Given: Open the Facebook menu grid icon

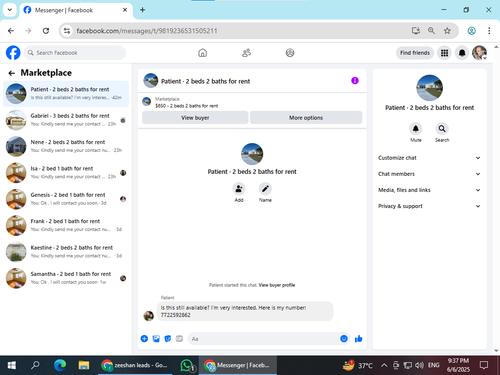Looking at the screenshot, I should click(x=444, y=53).
